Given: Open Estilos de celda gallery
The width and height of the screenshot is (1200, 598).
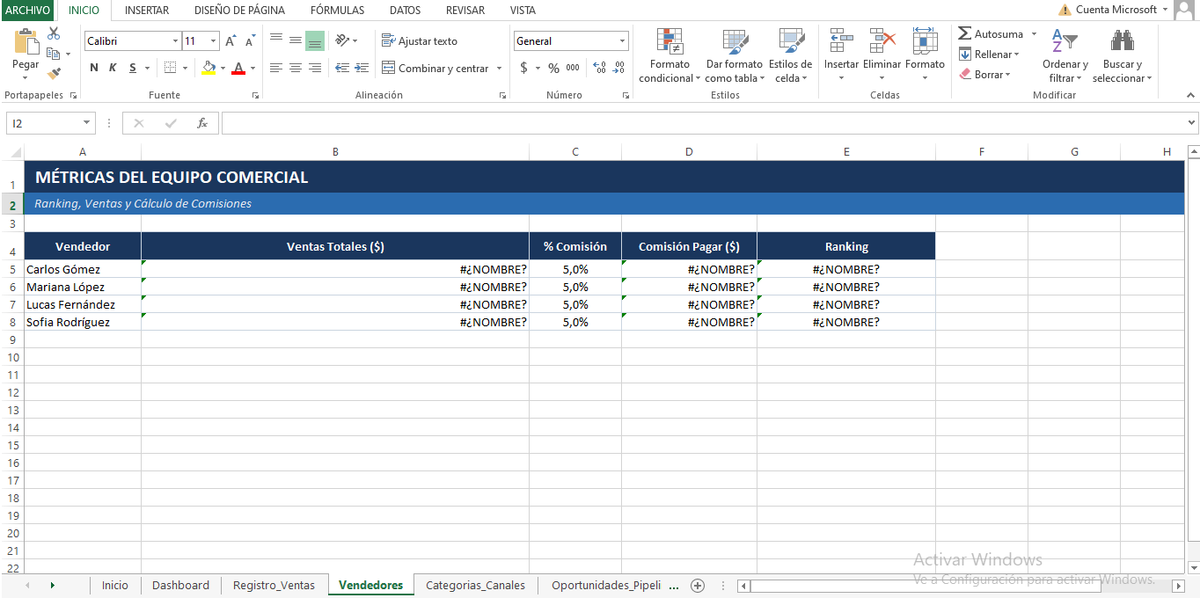Looking at the screenshot, I should pos(790,56).
